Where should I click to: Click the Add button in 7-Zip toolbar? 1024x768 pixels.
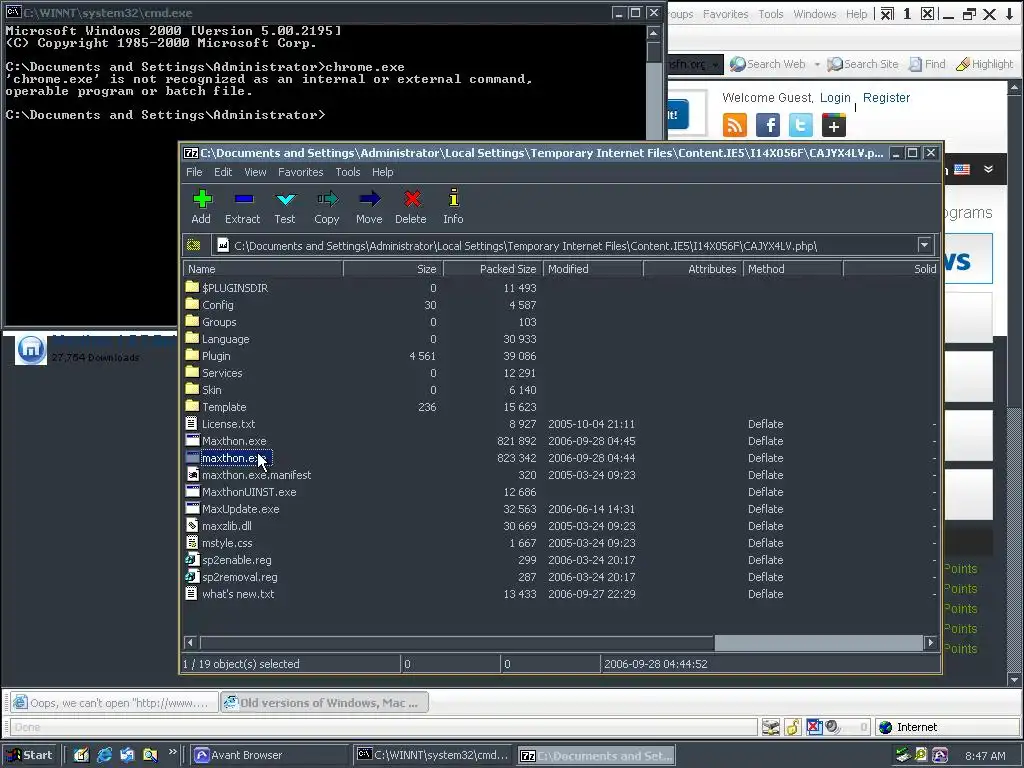pos(201,206)
